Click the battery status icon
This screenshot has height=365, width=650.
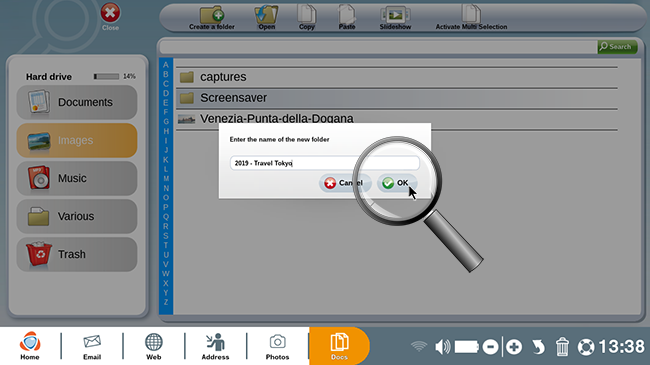pyautogui.click(x=467, y=347)
